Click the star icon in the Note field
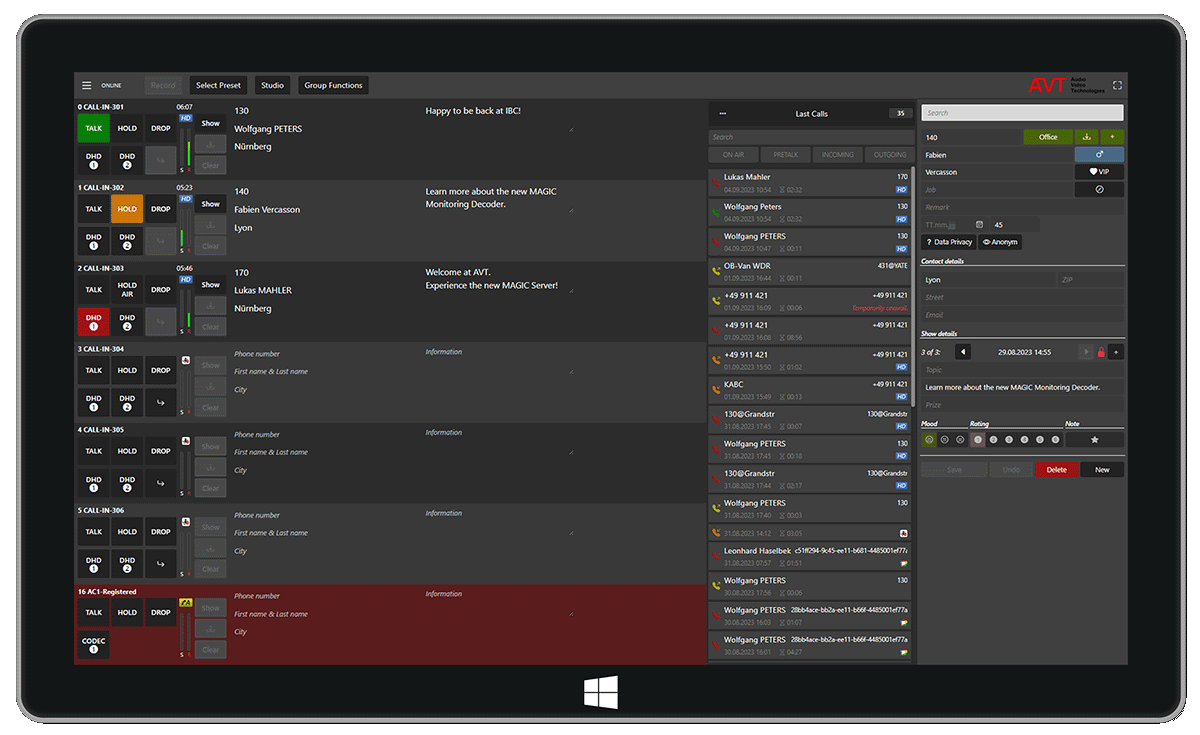 (1094, 440)
